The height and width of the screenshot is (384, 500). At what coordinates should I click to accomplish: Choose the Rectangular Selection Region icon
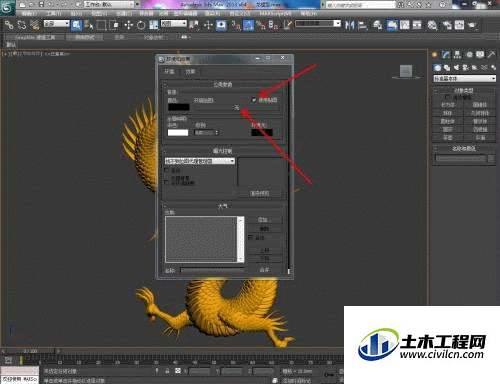101,25
